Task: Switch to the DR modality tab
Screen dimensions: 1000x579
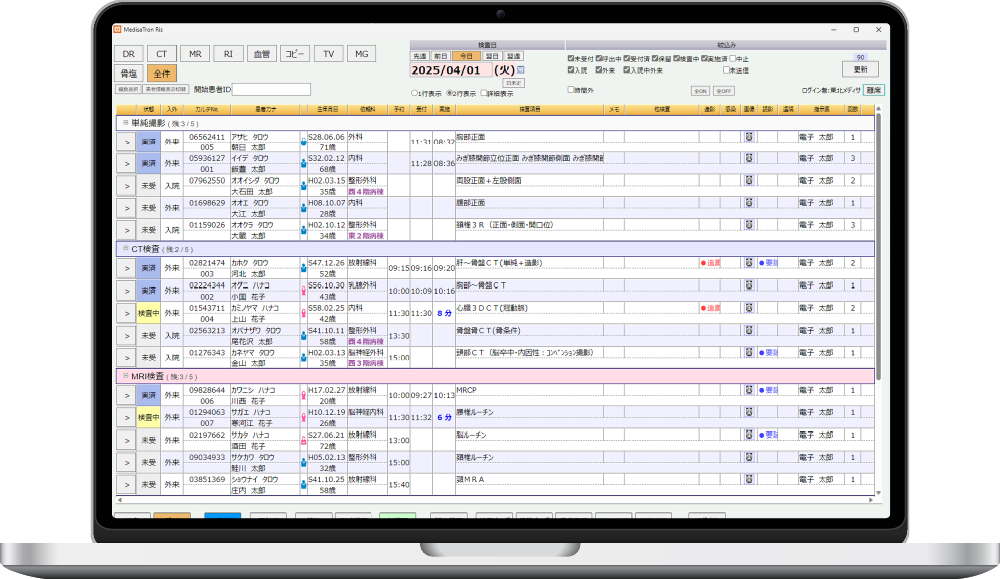Action: coord(129,54)
